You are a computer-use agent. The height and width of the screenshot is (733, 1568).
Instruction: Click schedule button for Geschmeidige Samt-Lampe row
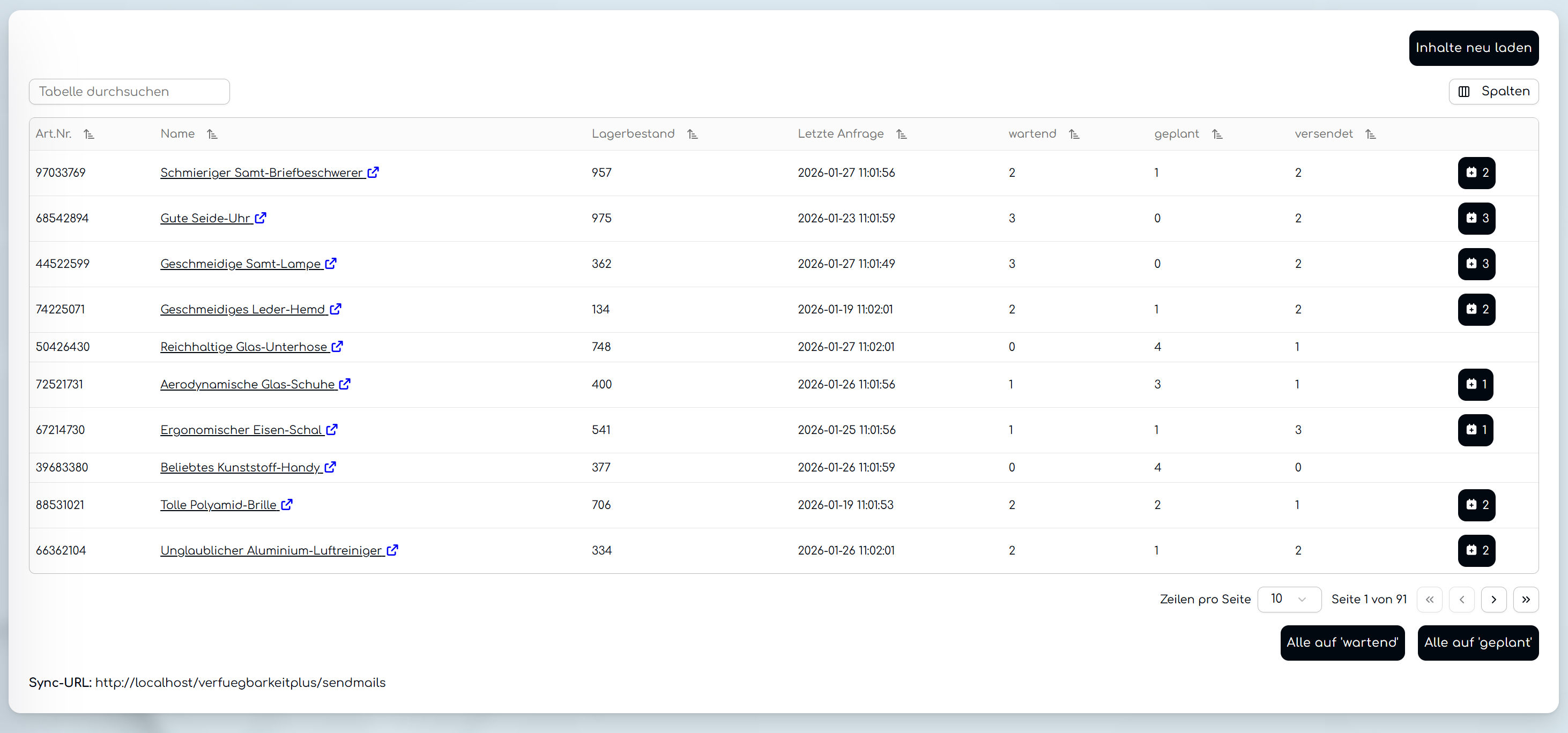(1476, 264)
